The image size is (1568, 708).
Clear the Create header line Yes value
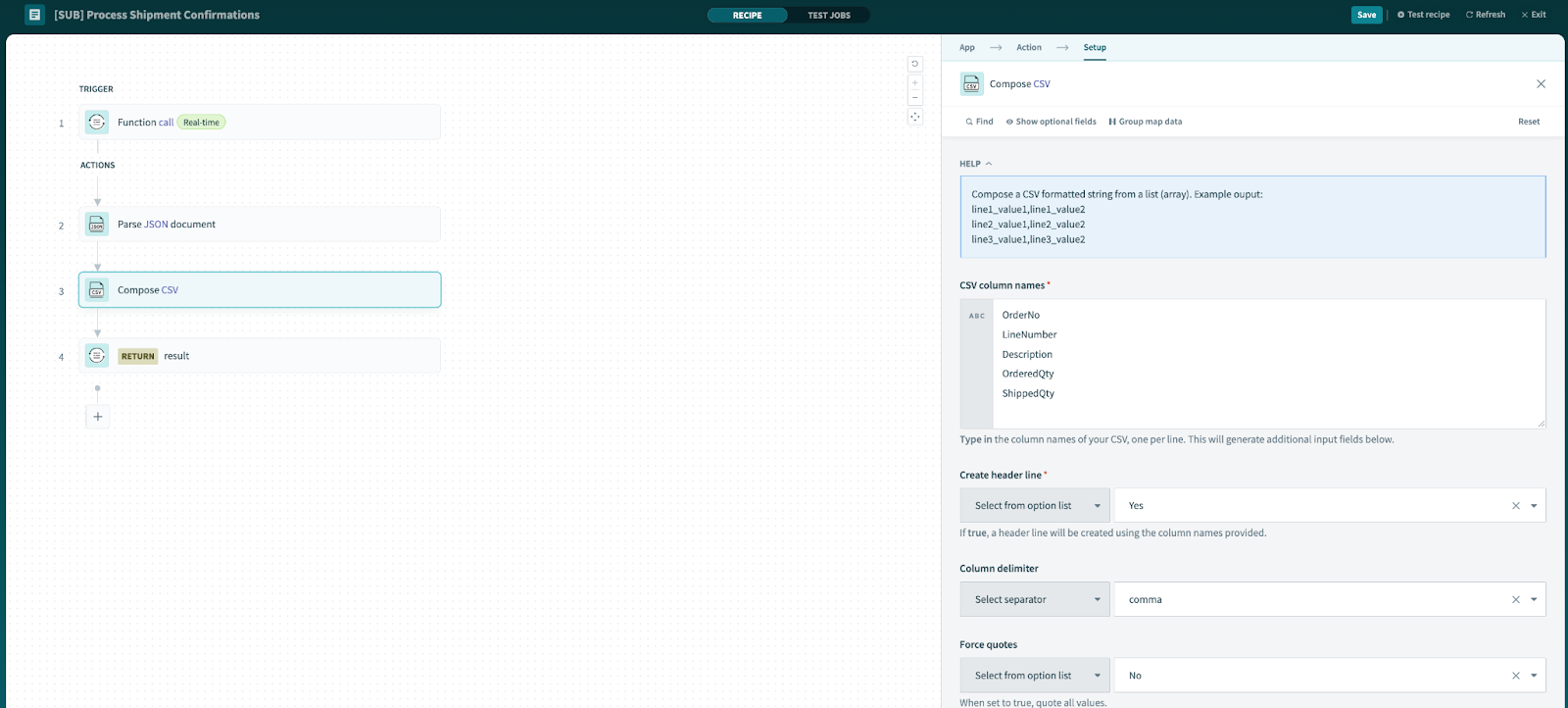point(1516,506)
